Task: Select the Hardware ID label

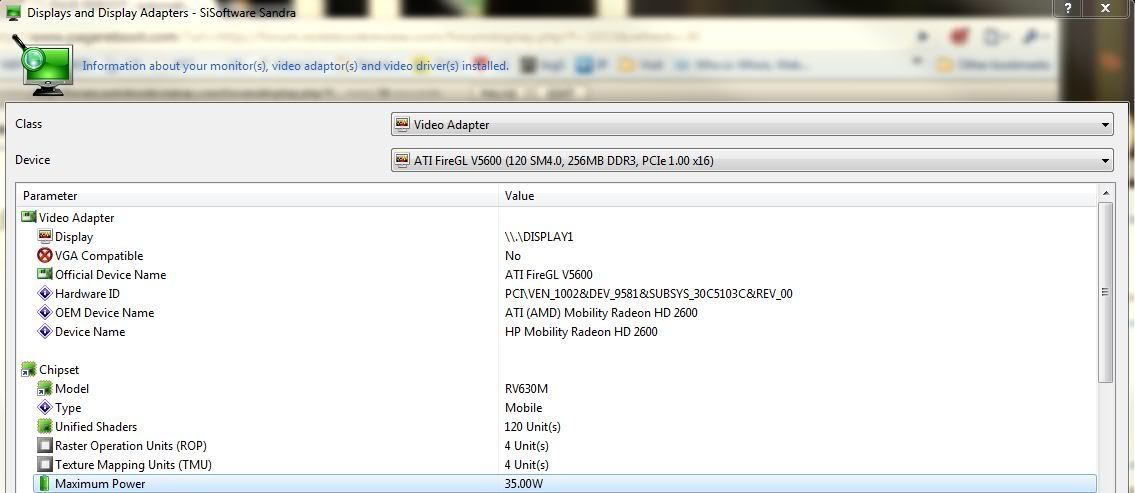Action: 88,293
